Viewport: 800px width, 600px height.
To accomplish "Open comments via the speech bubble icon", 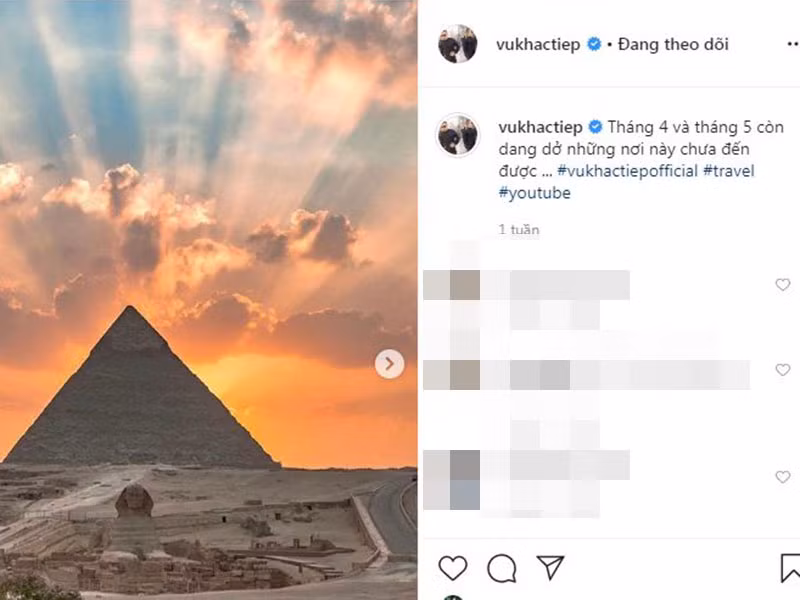I will tap(502, 568).
